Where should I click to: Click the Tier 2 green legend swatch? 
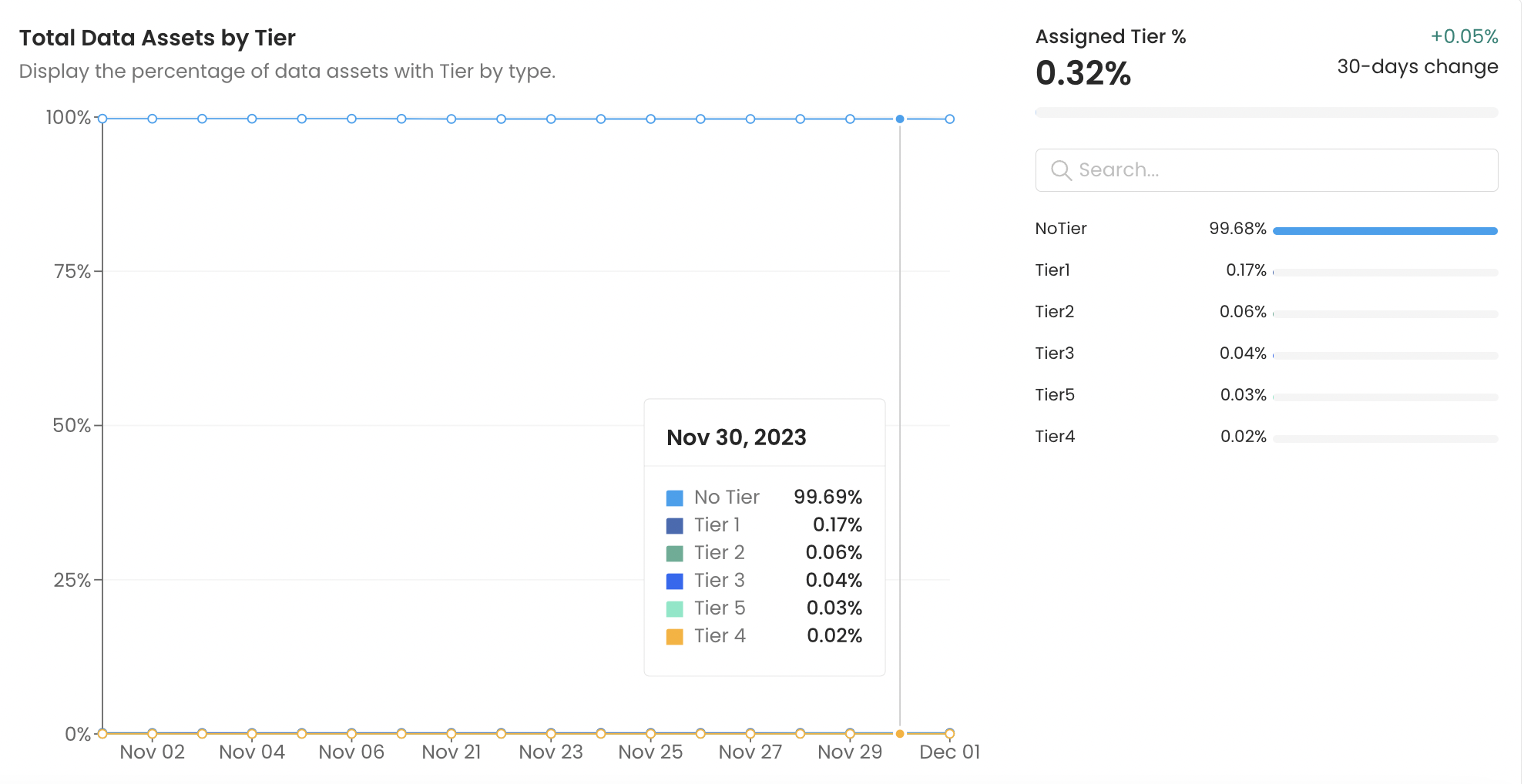[x=674, y=554]
